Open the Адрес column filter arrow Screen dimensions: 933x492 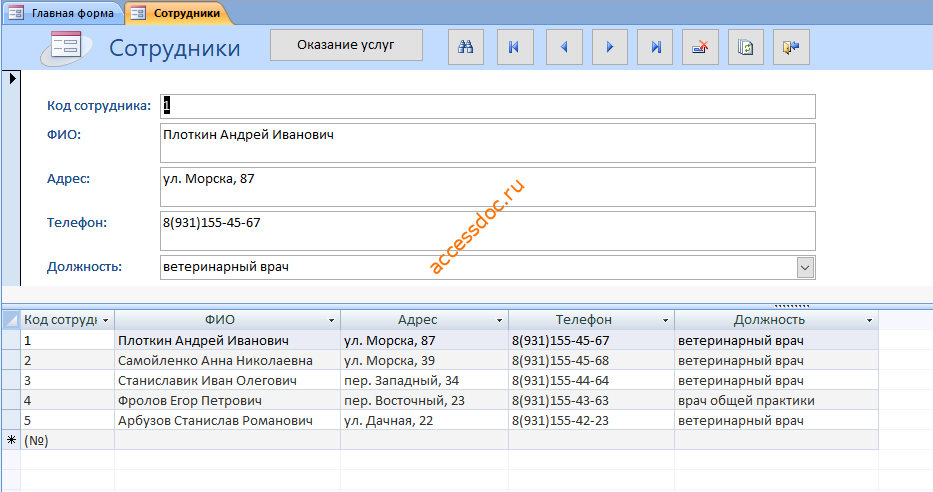pyautogui.click(x=499, y=321)
